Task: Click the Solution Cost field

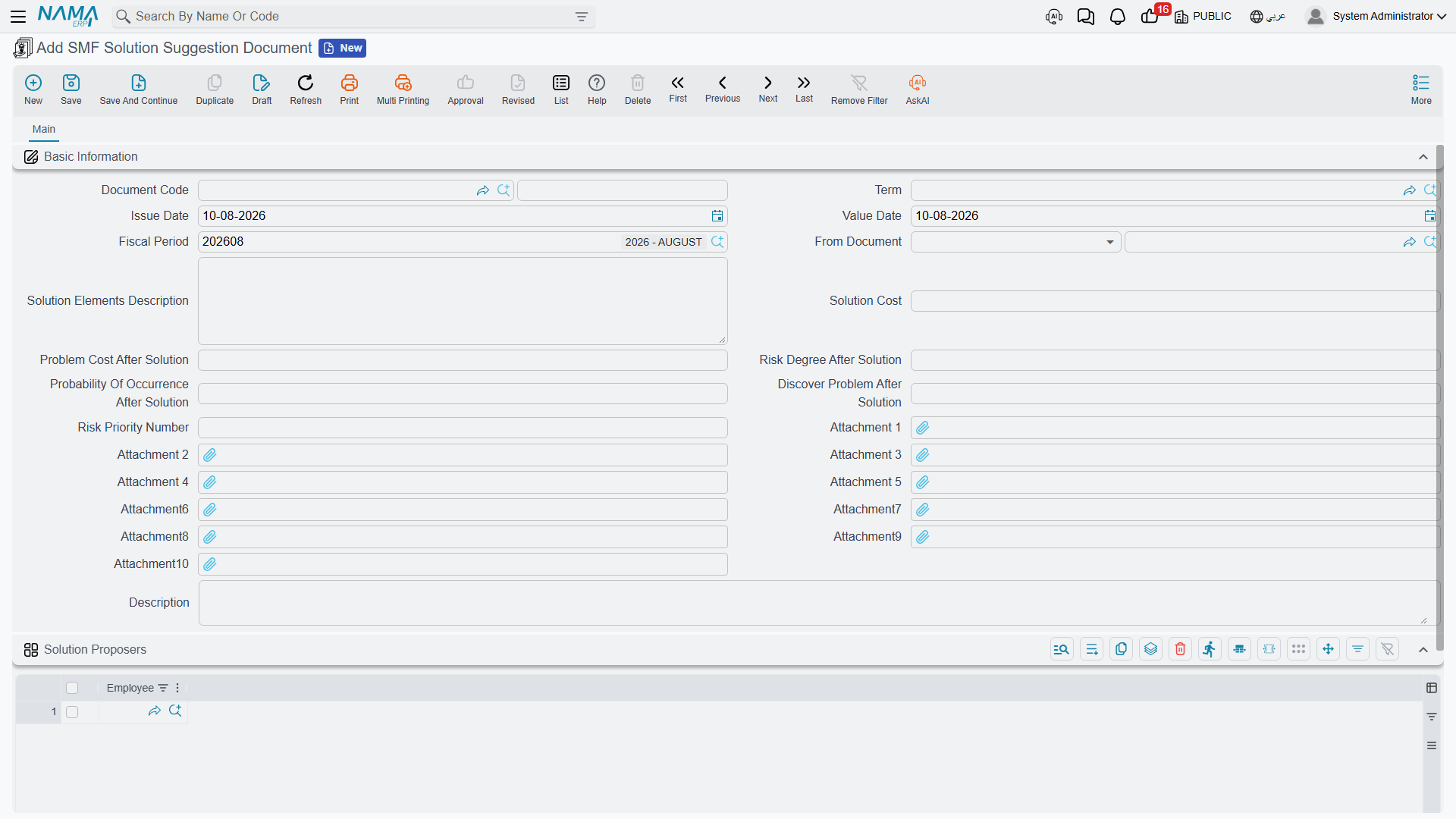Action: pos(1174,301)
